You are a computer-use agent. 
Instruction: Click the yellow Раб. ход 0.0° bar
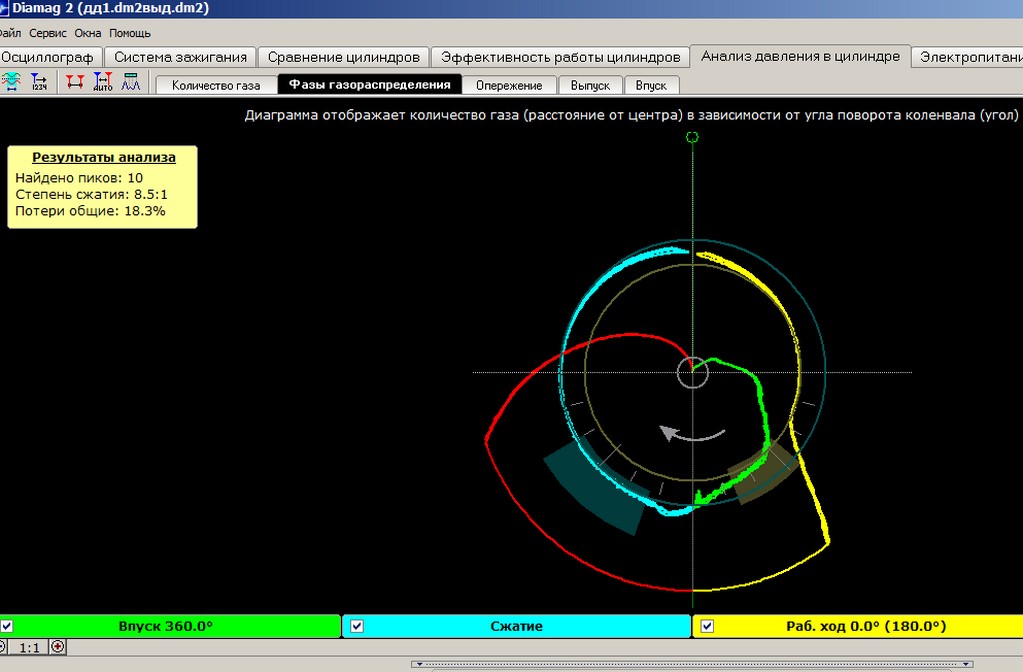(857, 626)
